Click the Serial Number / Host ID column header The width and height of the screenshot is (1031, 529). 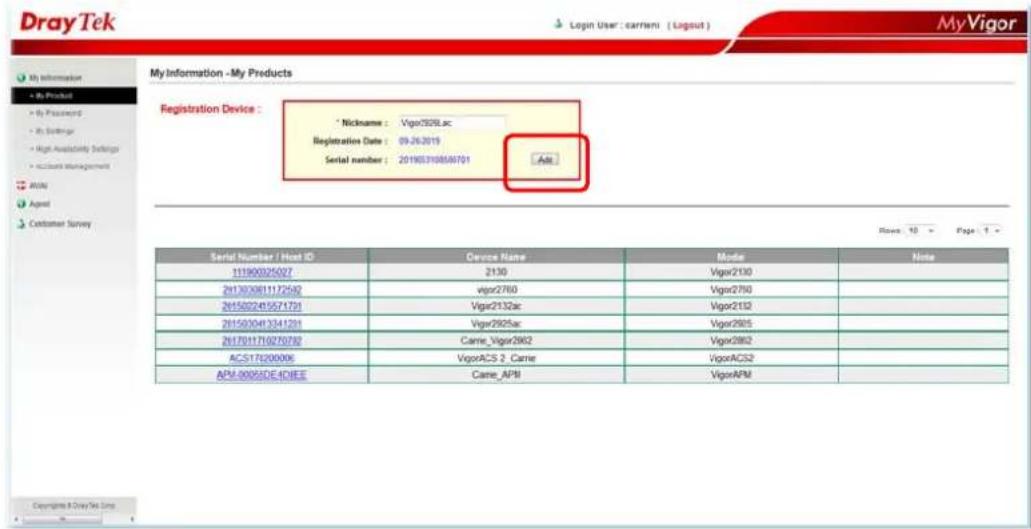[262, 256]
